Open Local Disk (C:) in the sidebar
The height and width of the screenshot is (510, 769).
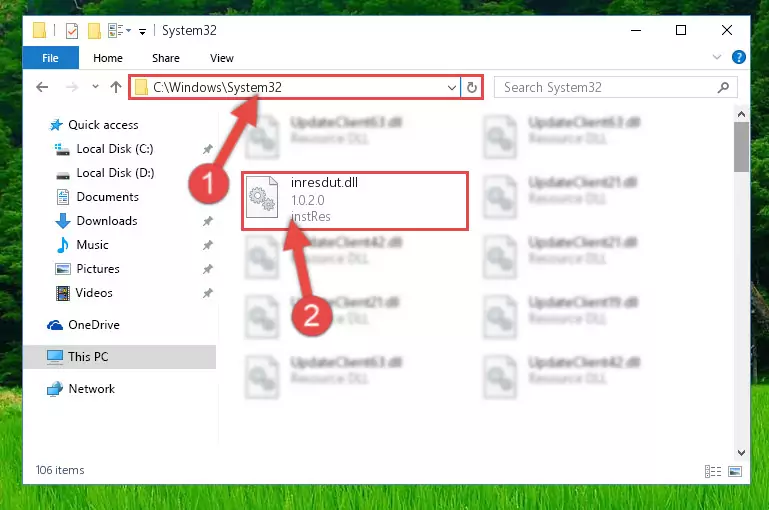[x=115, y=149]
